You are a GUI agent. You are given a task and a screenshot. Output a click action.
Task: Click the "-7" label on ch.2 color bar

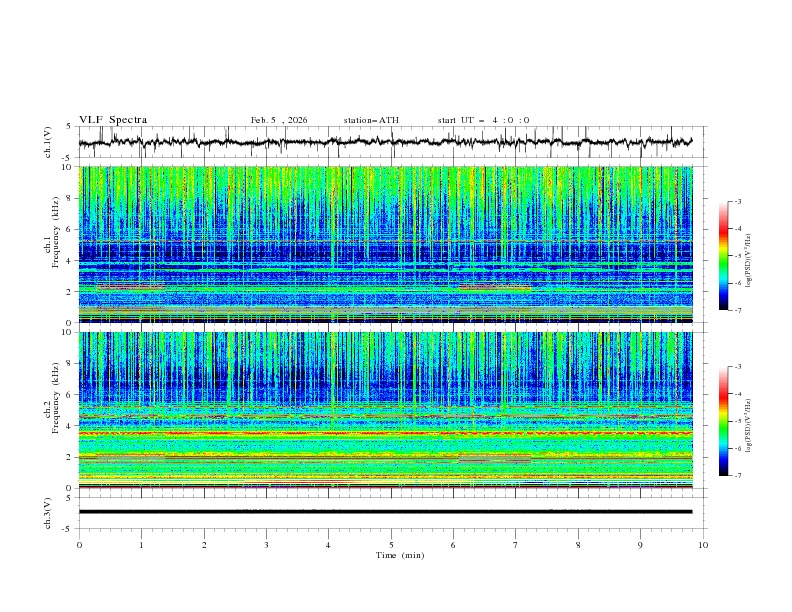coord(737,475)
